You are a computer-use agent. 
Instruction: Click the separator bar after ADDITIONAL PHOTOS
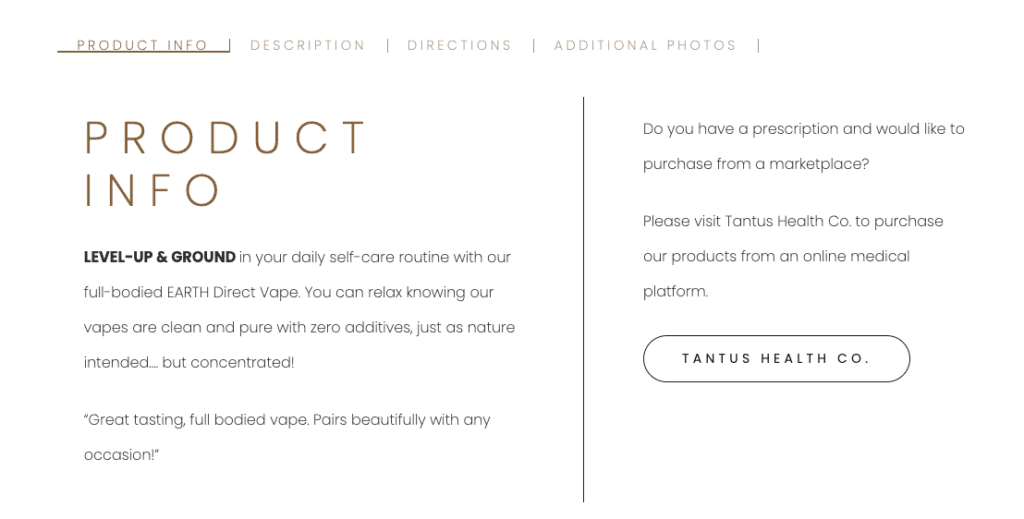pyautogui.click(x=759, y=45)
